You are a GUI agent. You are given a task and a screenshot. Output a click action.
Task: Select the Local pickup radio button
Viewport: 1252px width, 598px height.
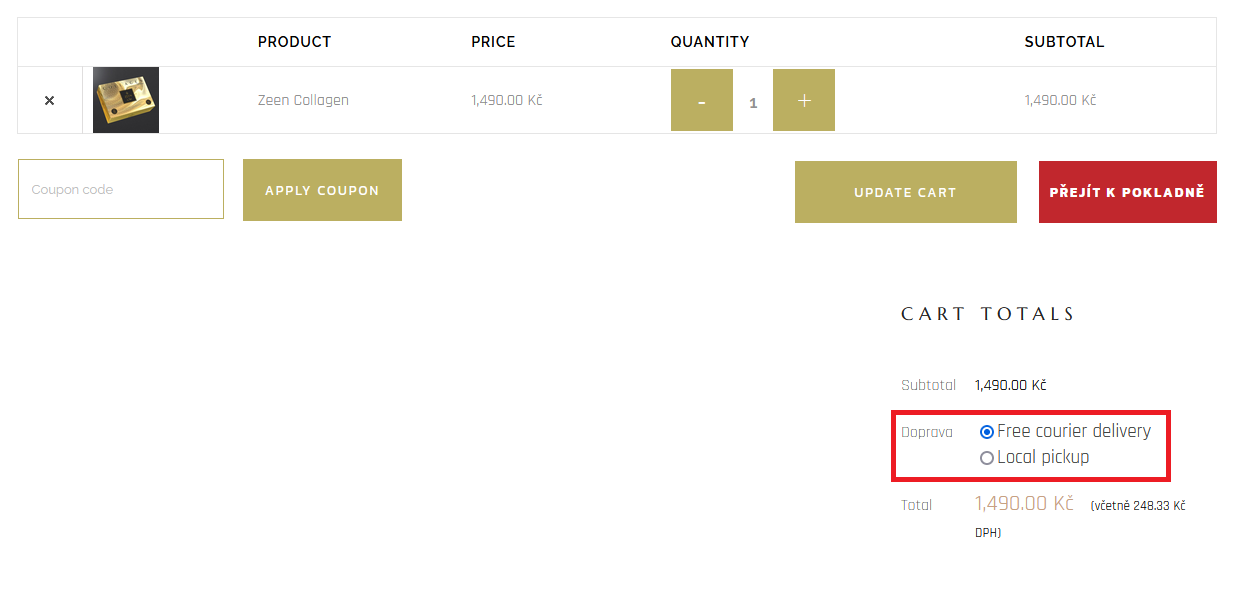pos(987,458)
